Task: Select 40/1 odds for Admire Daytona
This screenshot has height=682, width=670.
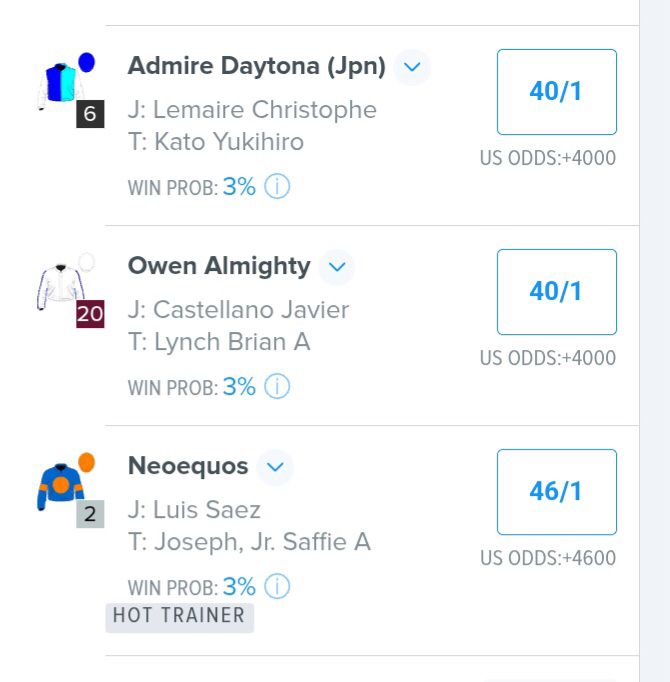Action: click(556, 92)
